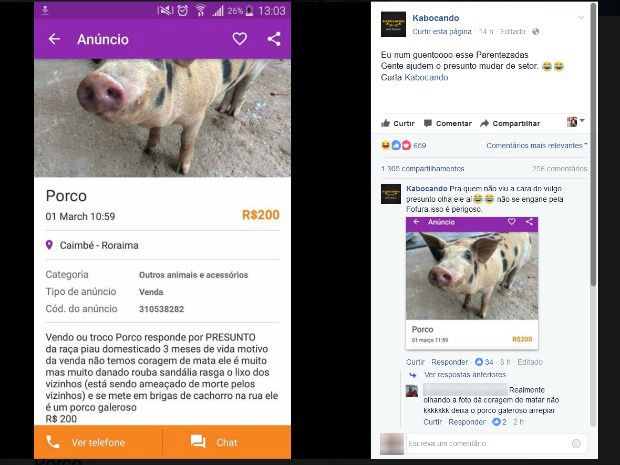View the post reaction emojis list
The height and width of the screenshot is (465, 620).
click(x=396, y=146)
